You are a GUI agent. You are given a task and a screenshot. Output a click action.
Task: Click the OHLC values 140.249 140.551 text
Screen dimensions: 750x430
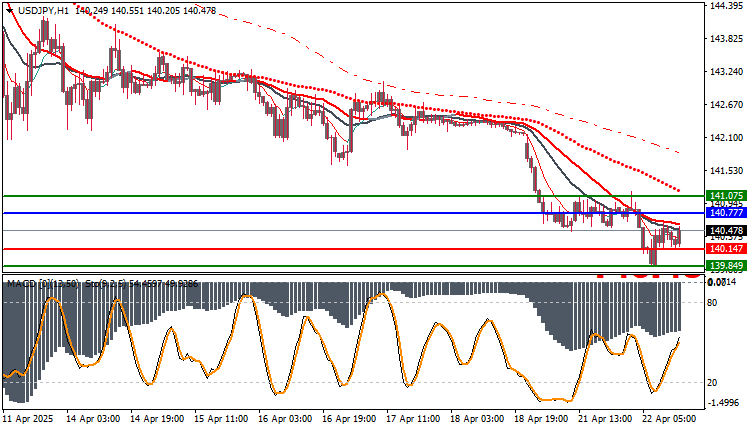(110, 11)
